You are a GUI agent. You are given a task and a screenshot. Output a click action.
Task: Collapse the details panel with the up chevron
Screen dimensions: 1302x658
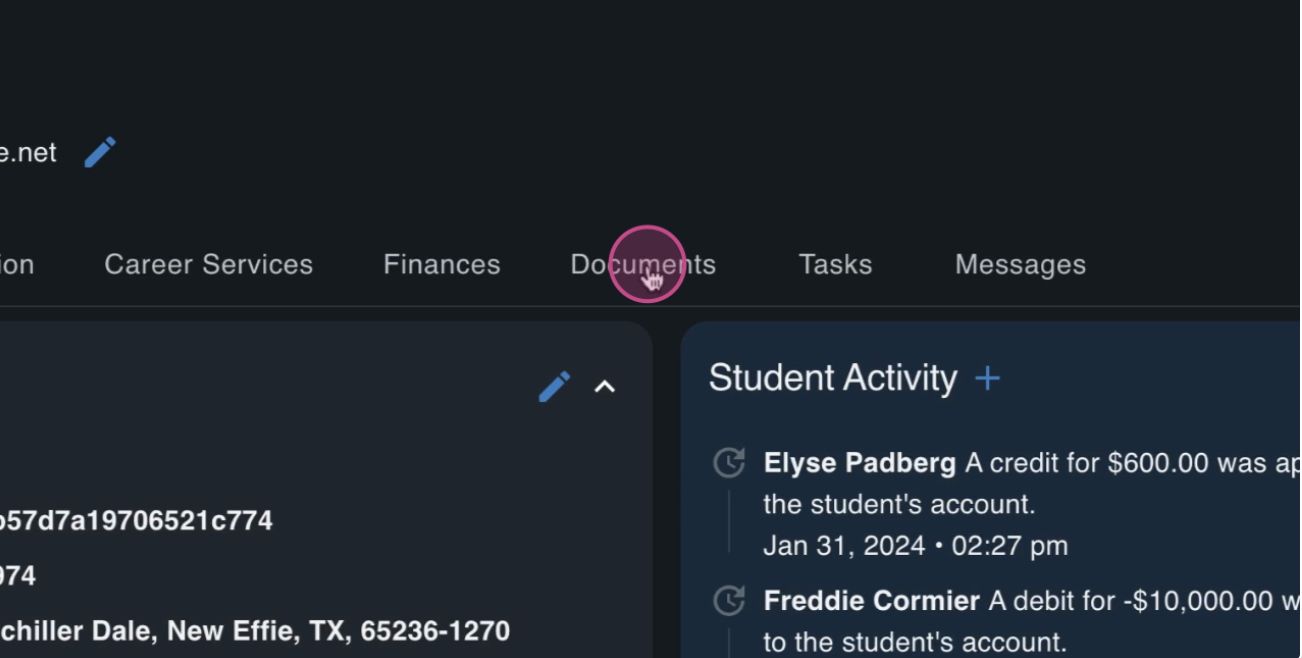click(605, 386)
